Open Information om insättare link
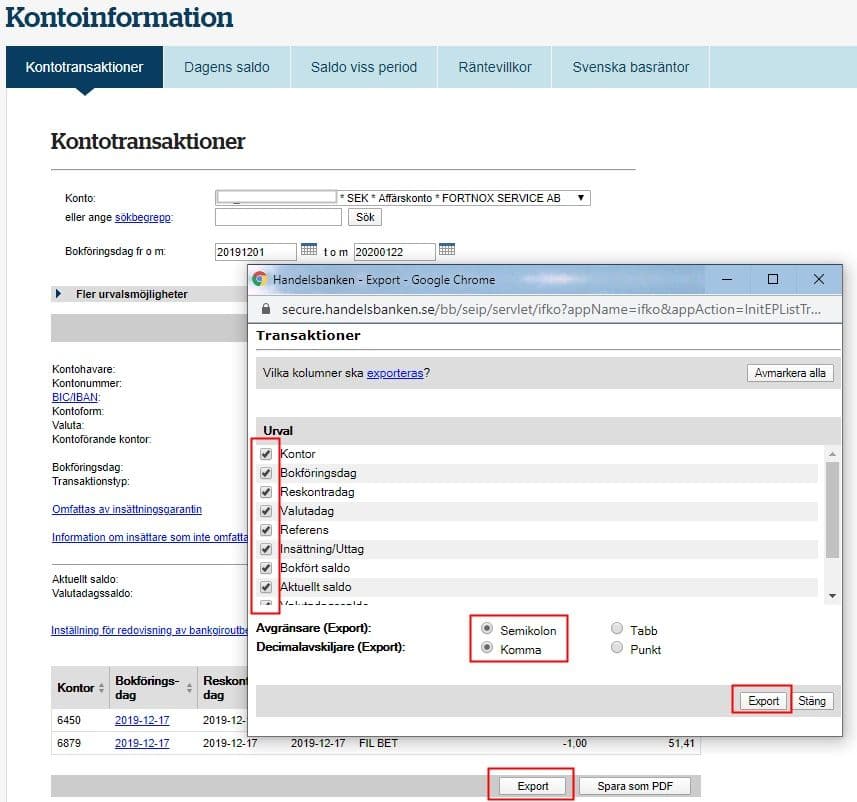 [150, 537]
